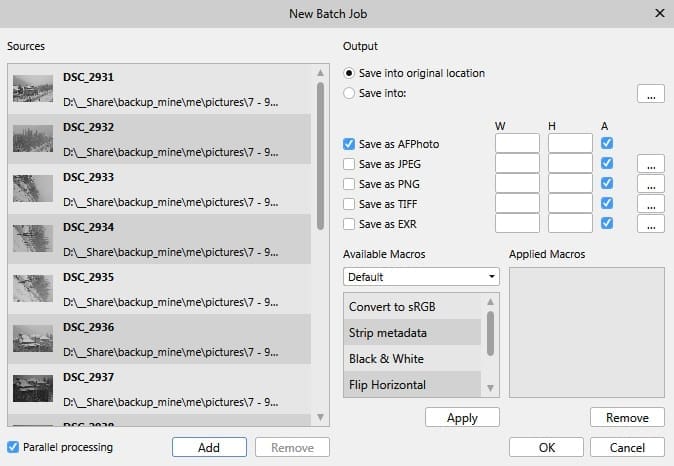Enable Save as PNG checkbox
674x466 pixels.
click(x=349, y=184)
